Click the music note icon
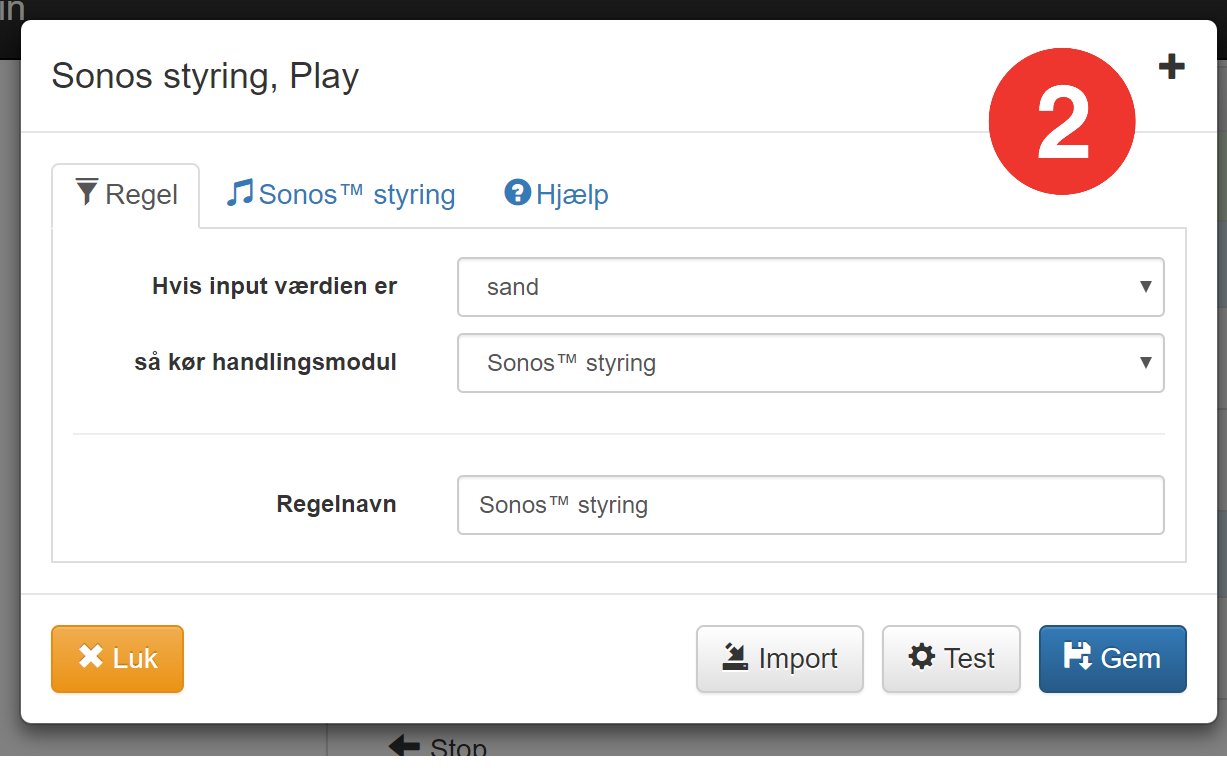Image resolution: width=1227 pixels, height=768 pixels. click(x=239, y=192)
